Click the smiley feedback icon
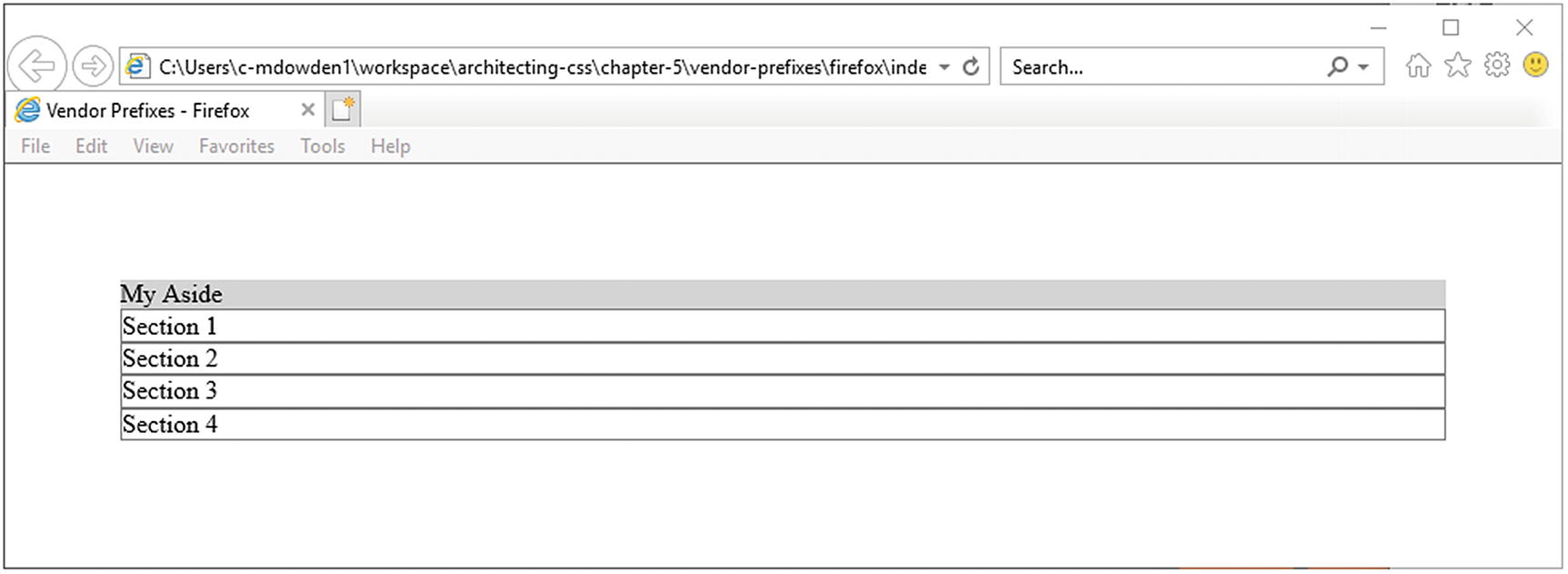 click(1535, 65)
